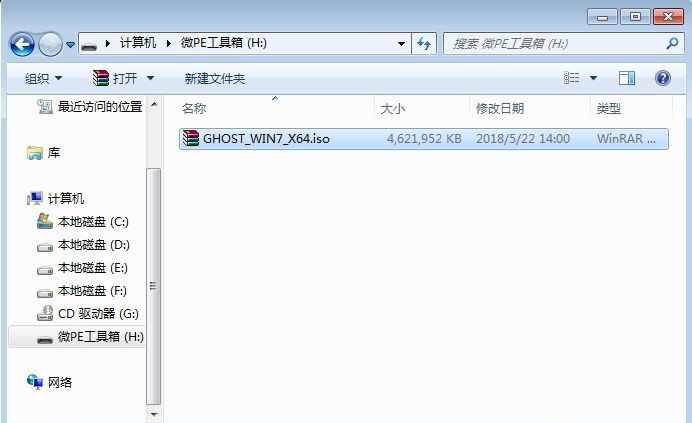This screenshot has width=692, height=423.
Task: Click the 打开 toolbar button
Action: click(114, 79)
